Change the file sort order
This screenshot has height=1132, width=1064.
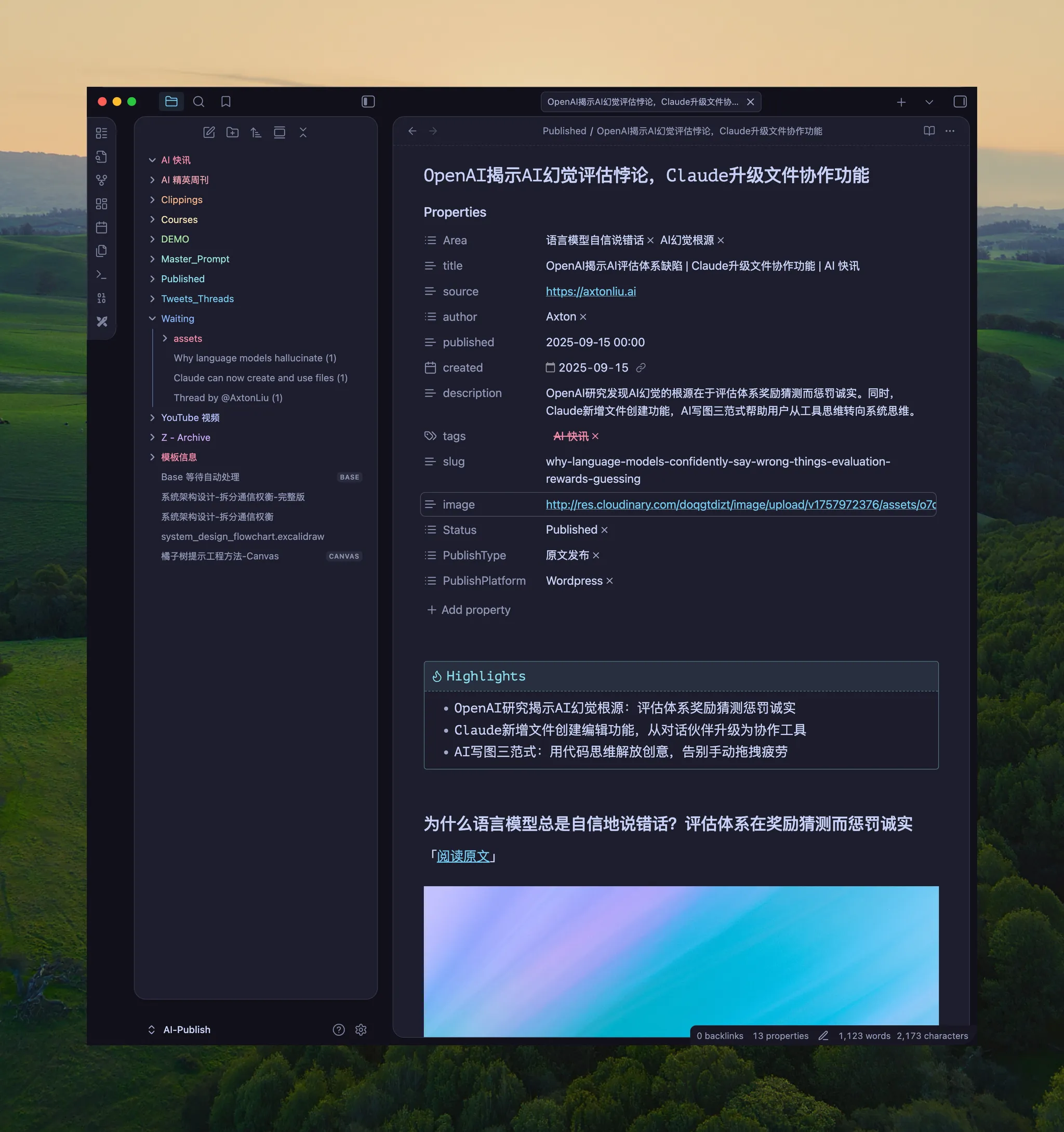click(x=256, y=133)
